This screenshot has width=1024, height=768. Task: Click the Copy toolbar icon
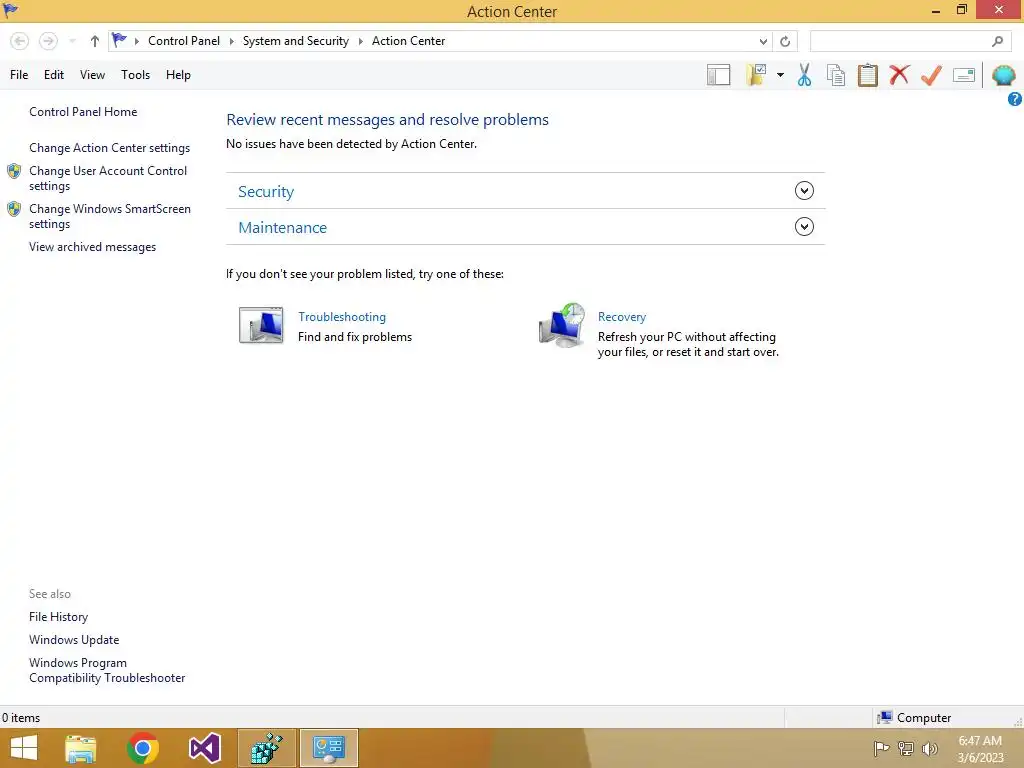[x=836, y=75]
